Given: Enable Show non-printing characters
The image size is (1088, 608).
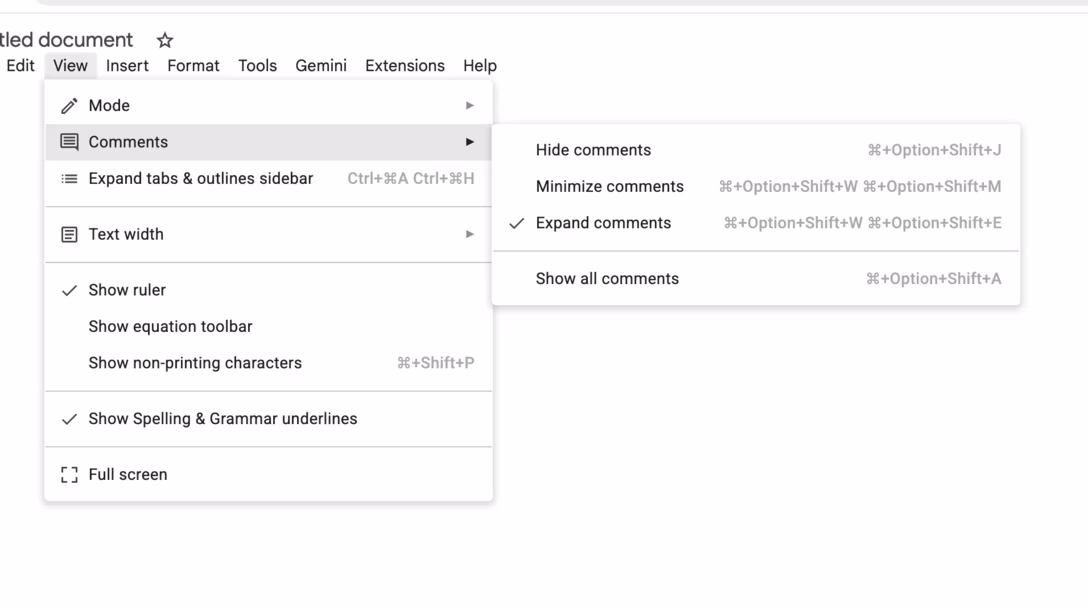Looking at the screenshot, I should pyautogui.click(x=269, y=363).
